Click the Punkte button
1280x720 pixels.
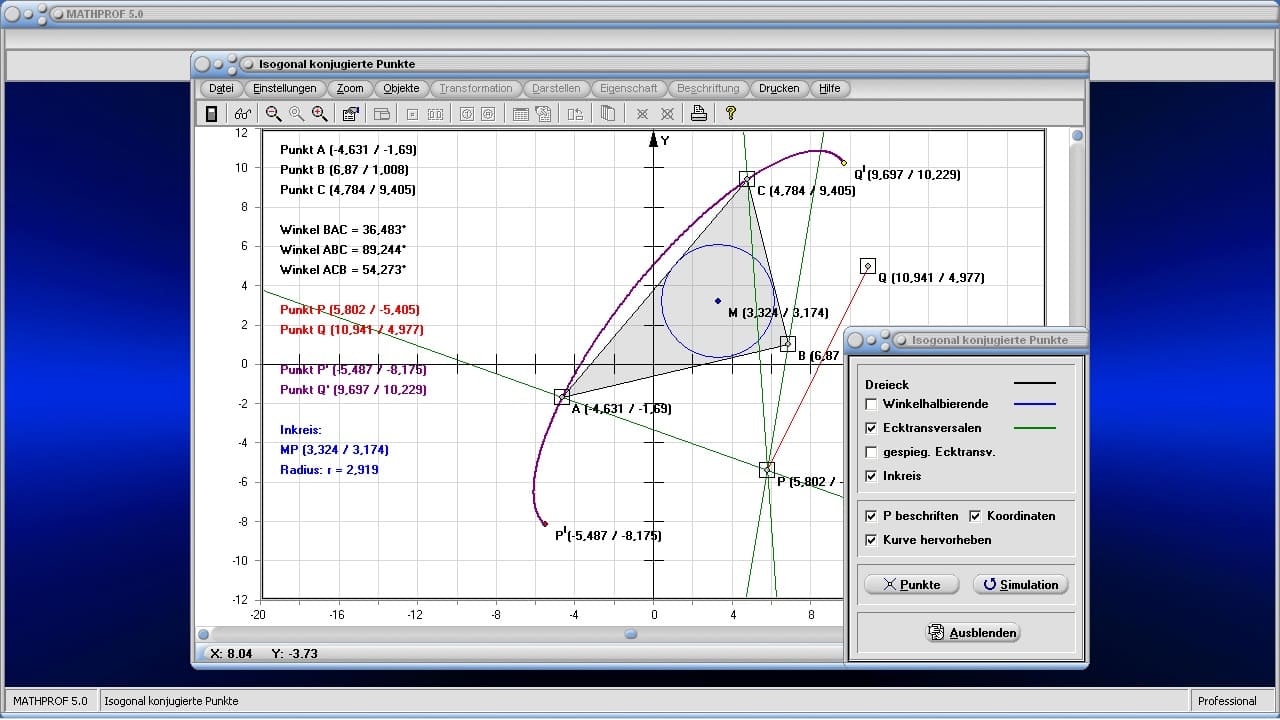(912, 584)
